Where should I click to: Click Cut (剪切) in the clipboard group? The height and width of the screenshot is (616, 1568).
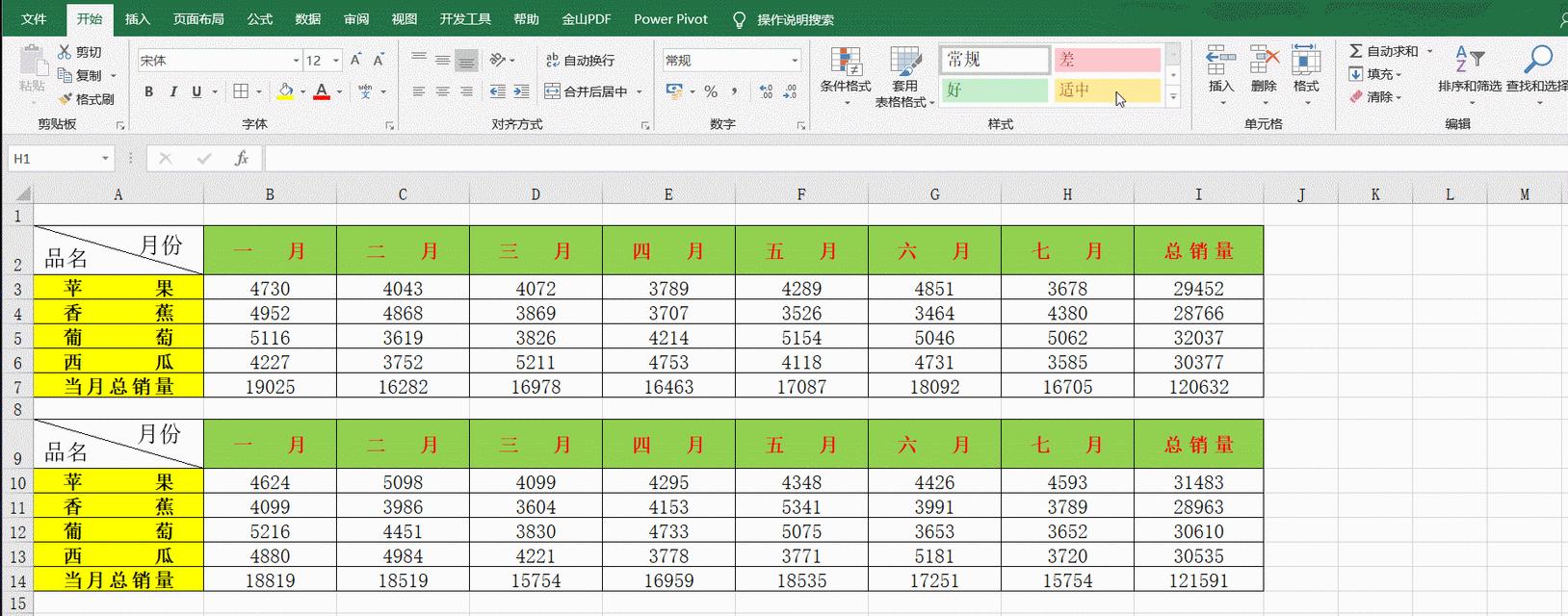point(79,52)
